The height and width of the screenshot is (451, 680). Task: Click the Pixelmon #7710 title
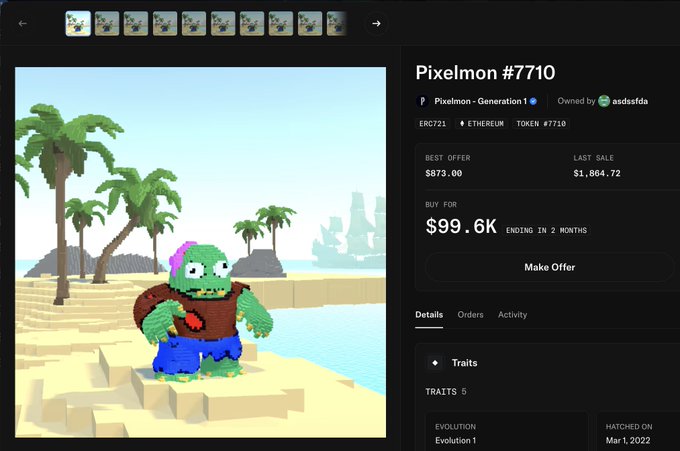[x=485, y=72]
